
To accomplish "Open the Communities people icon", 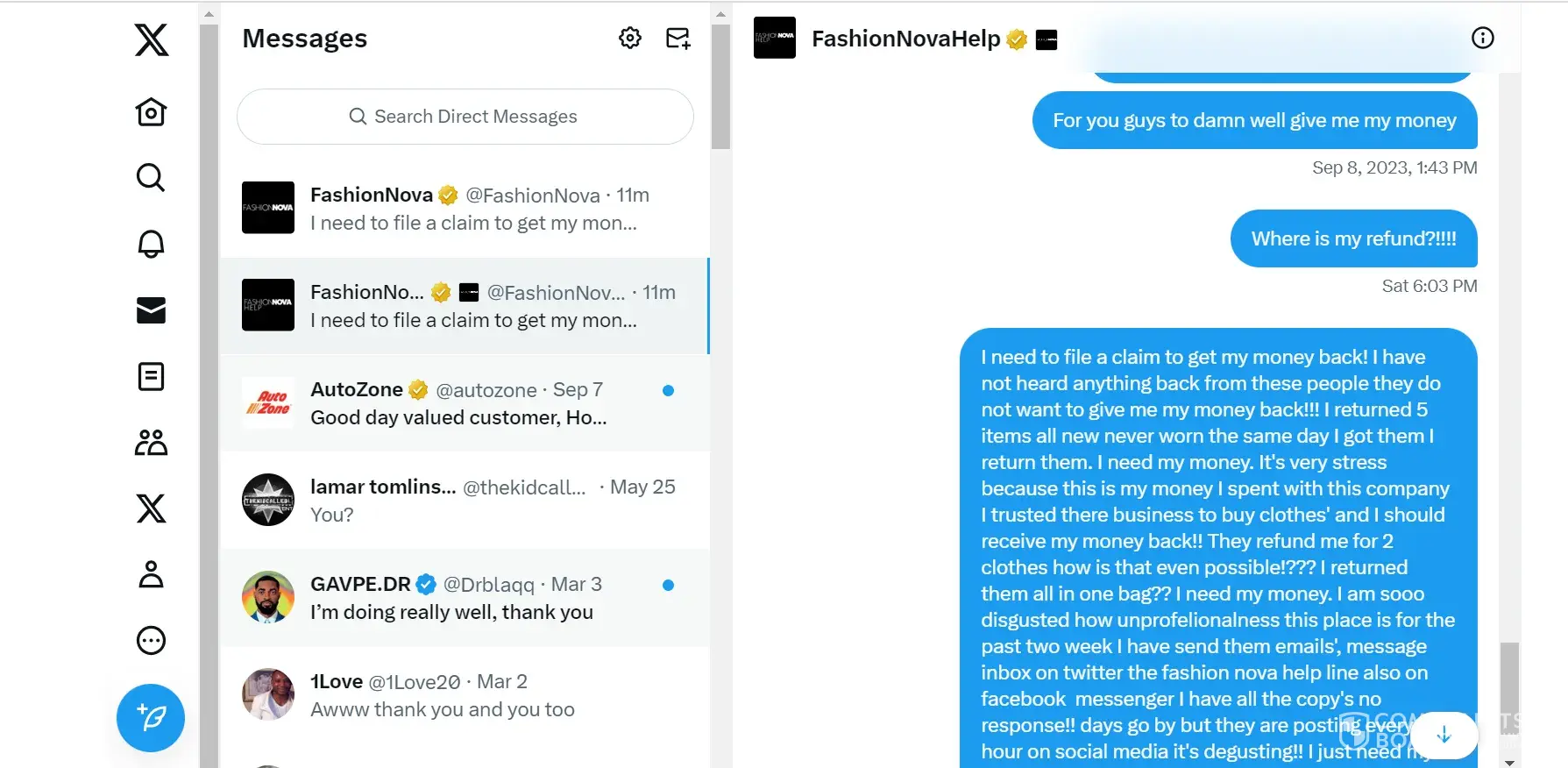I will (151, 443).
